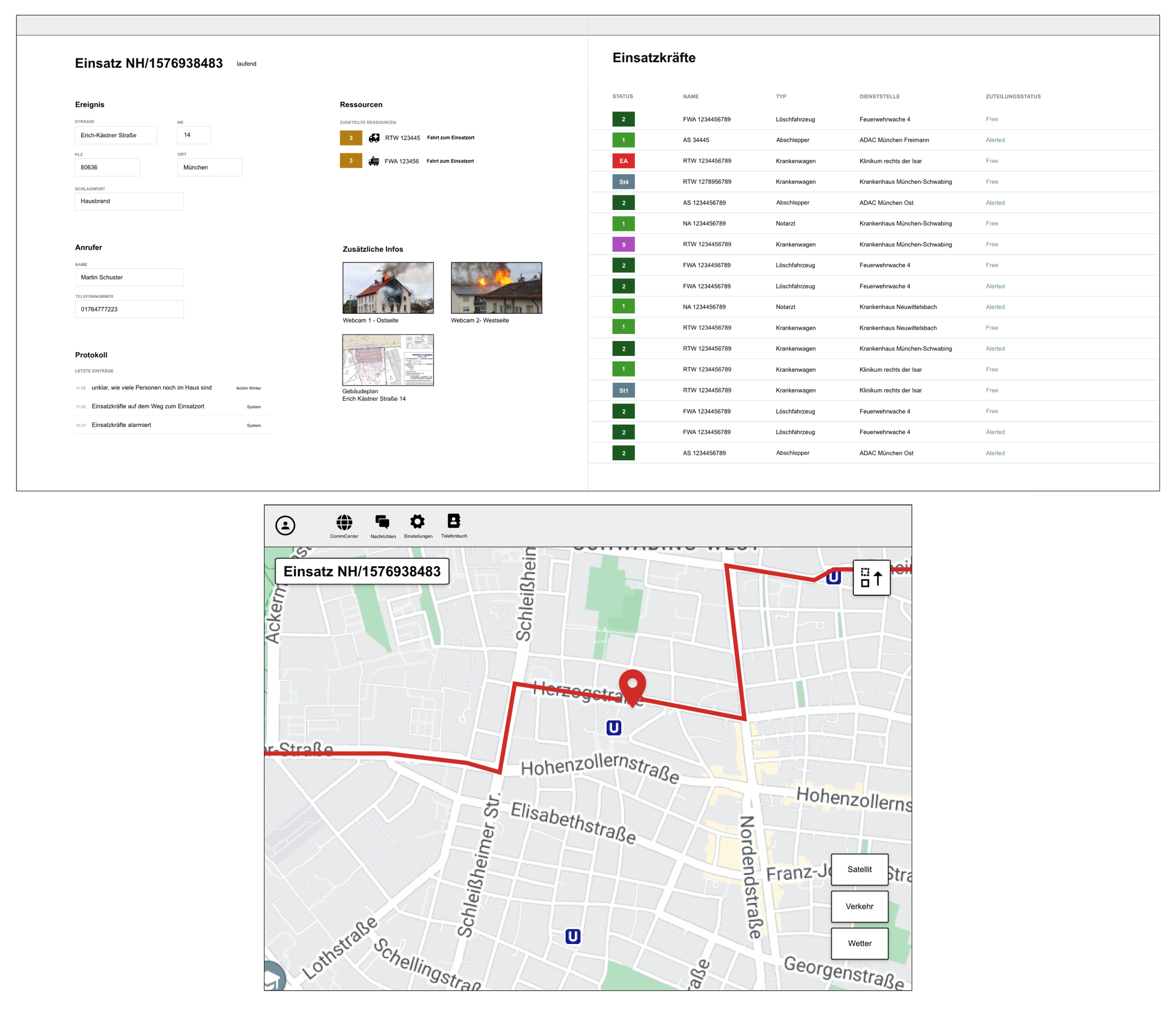Sort by the DIENSTSTELLE column header
The height and width of the screenshot is (1009, 1176).
pyautogui.click(x=879, y=96)
